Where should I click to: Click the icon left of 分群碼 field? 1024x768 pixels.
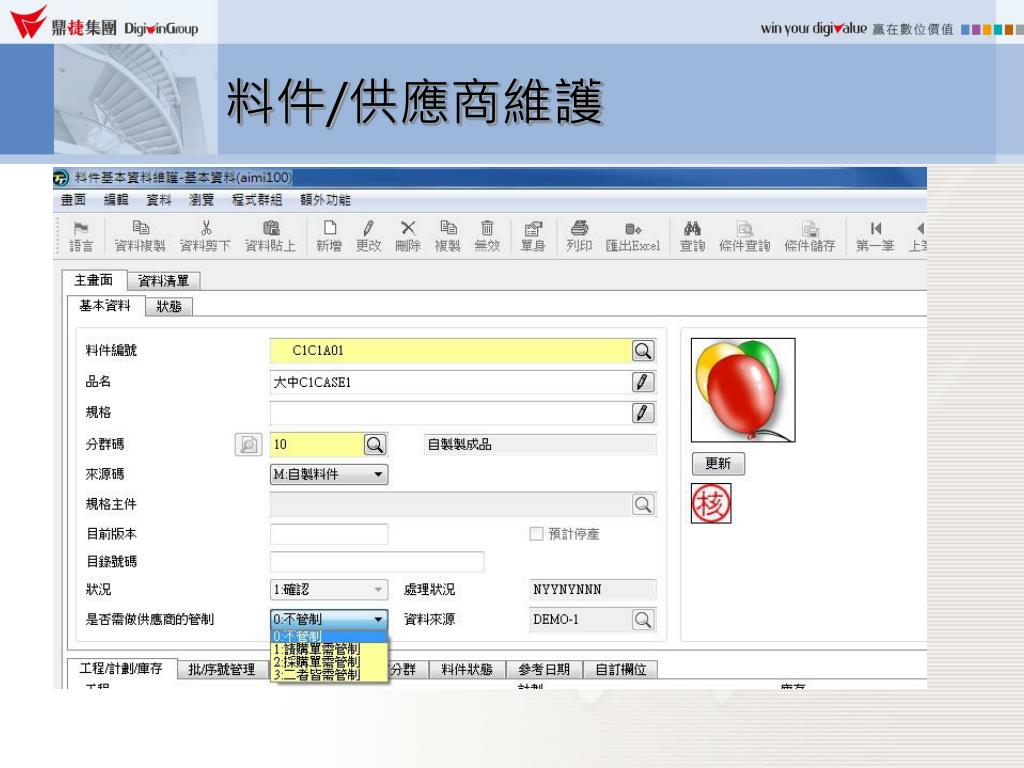pyautogui.click(x=248, y=445)
